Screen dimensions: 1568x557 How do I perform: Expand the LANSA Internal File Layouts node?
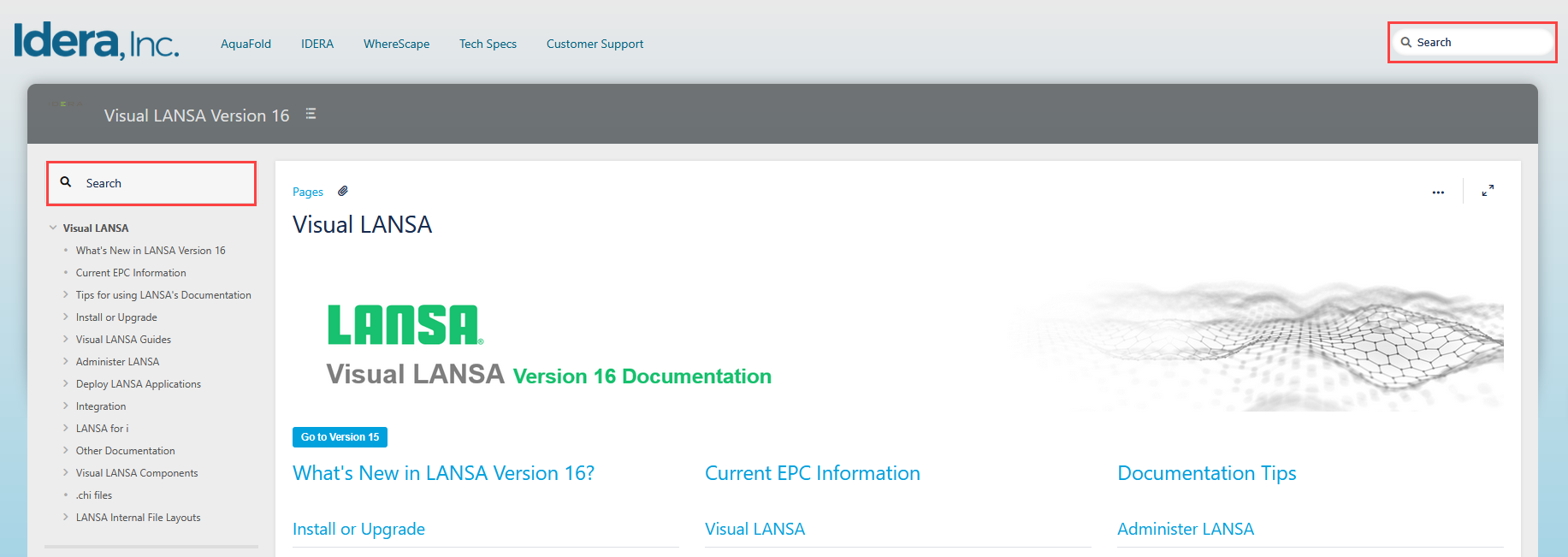66,517
